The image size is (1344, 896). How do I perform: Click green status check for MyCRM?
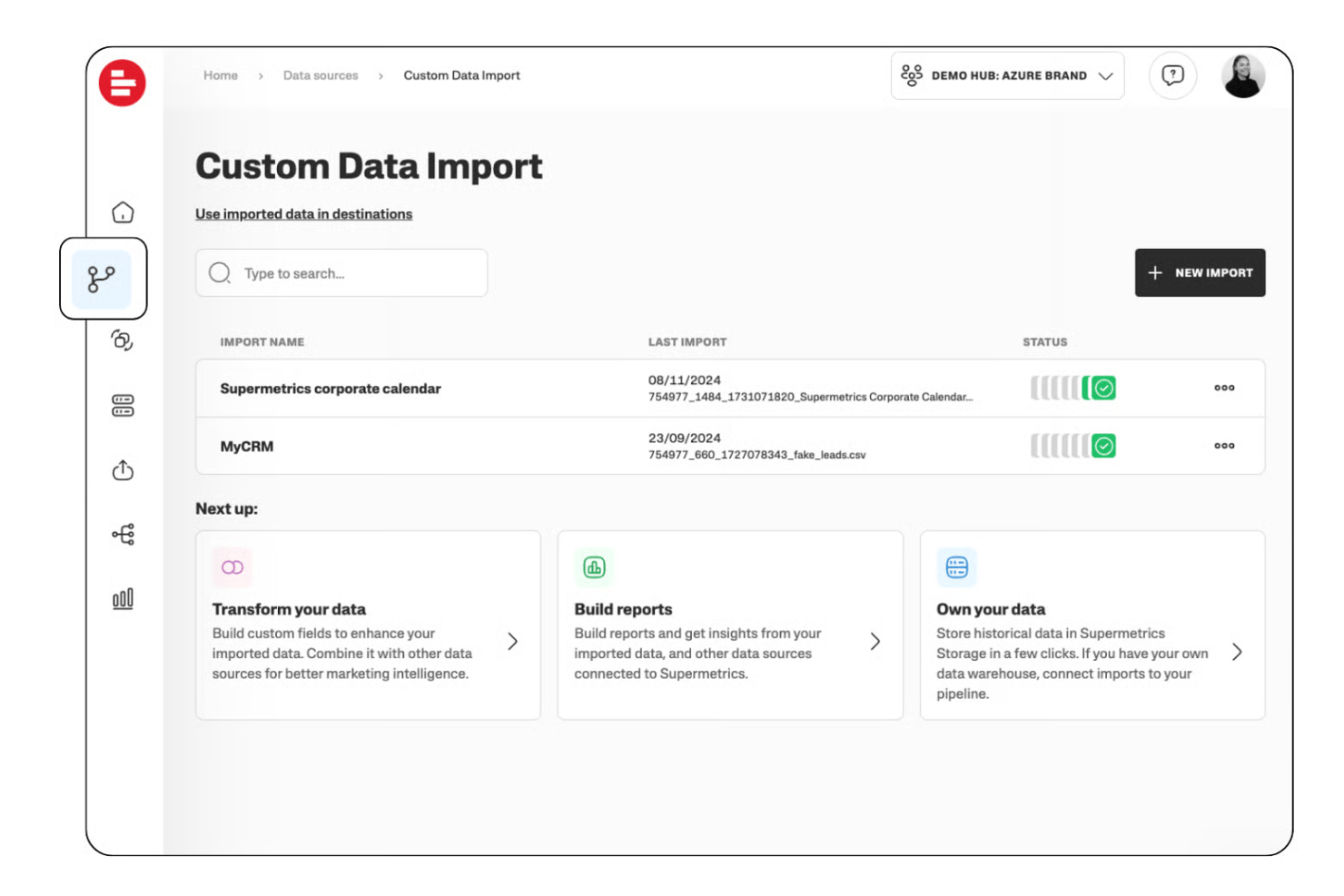tap(1103, 446)
